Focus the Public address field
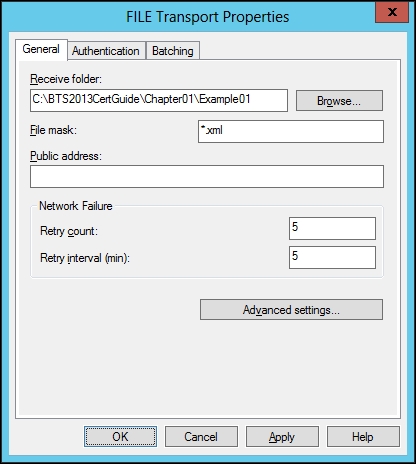 tap(207, 176)
